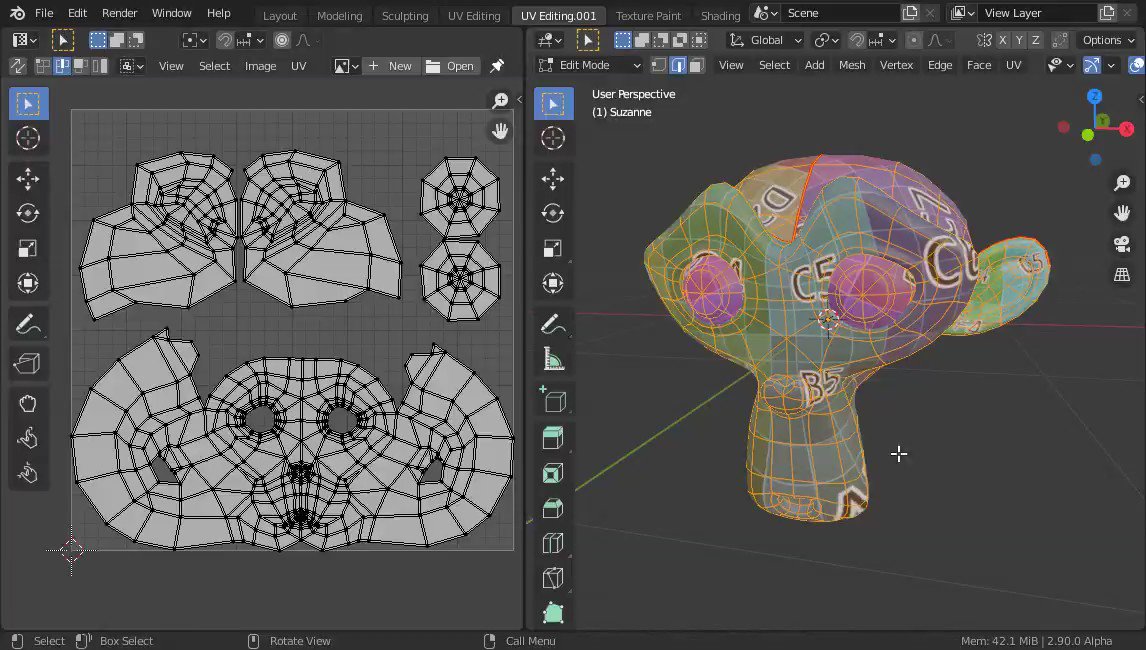Viewport: 1146px width, 650px height.
Task: Select the Cursor tool in 3D viewport
Action: pyautogui.click(x=553, y=138)
